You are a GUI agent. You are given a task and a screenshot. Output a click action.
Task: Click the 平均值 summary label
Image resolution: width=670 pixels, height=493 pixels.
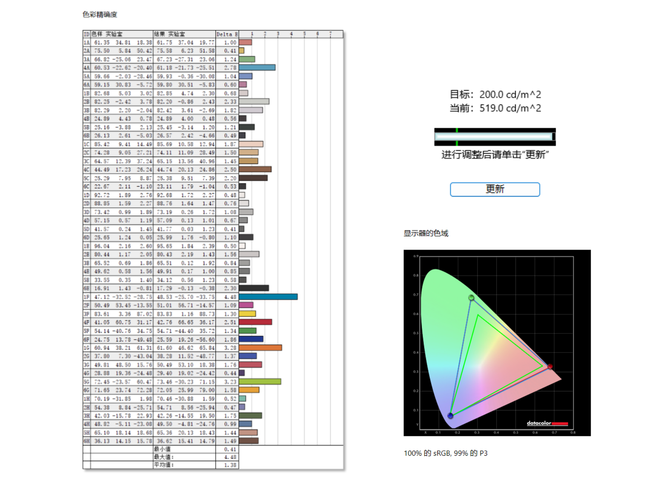click(x=164, y=465)
